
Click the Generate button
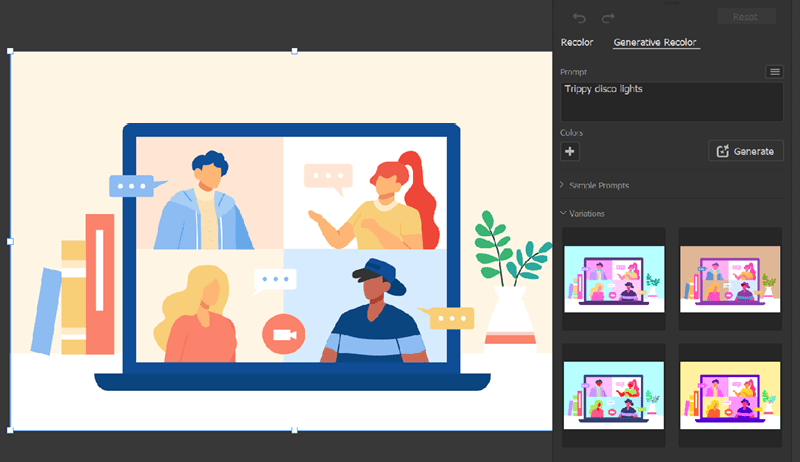tap(746, 151)
